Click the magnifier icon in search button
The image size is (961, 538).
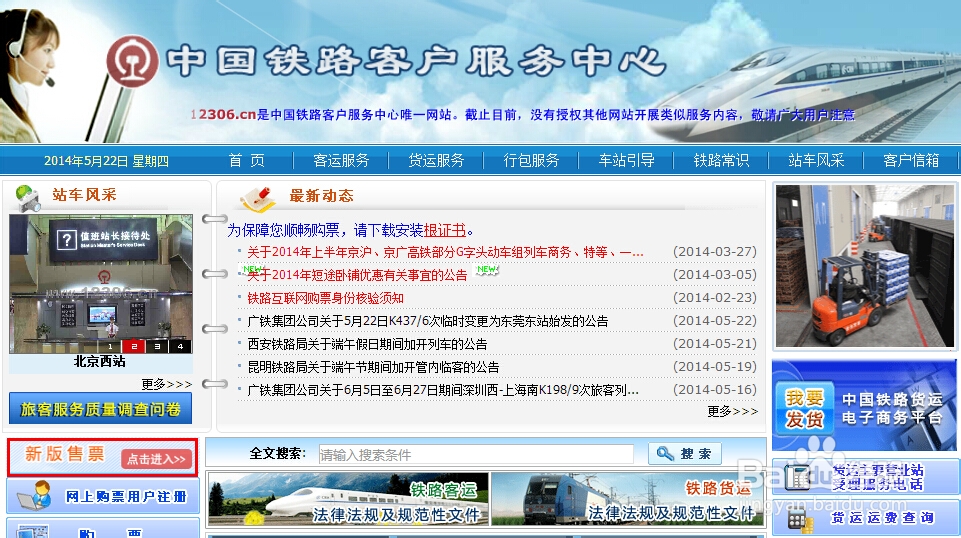point(665,453)
